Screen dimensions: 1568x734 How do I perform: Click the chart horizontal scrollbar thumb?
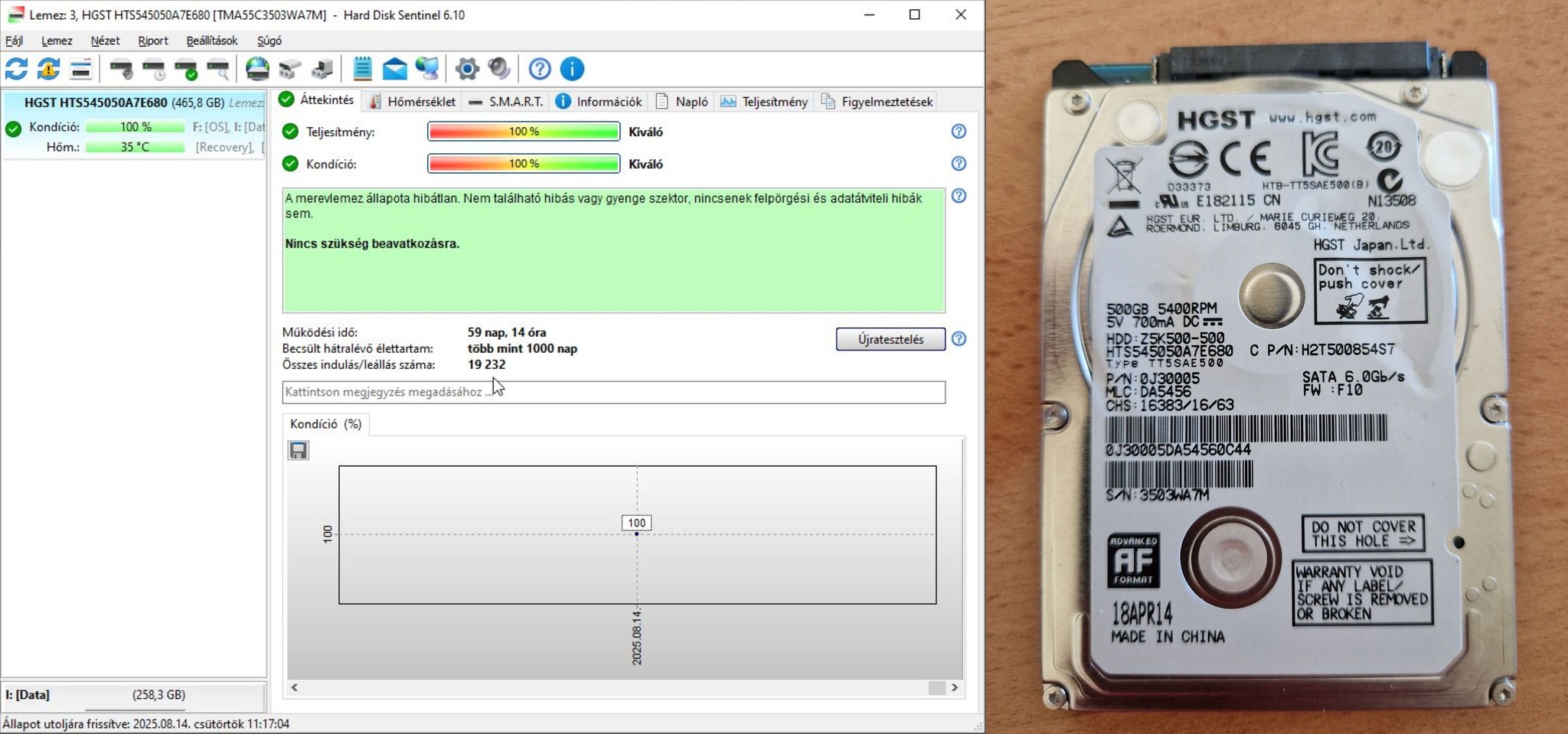(937, 687)
